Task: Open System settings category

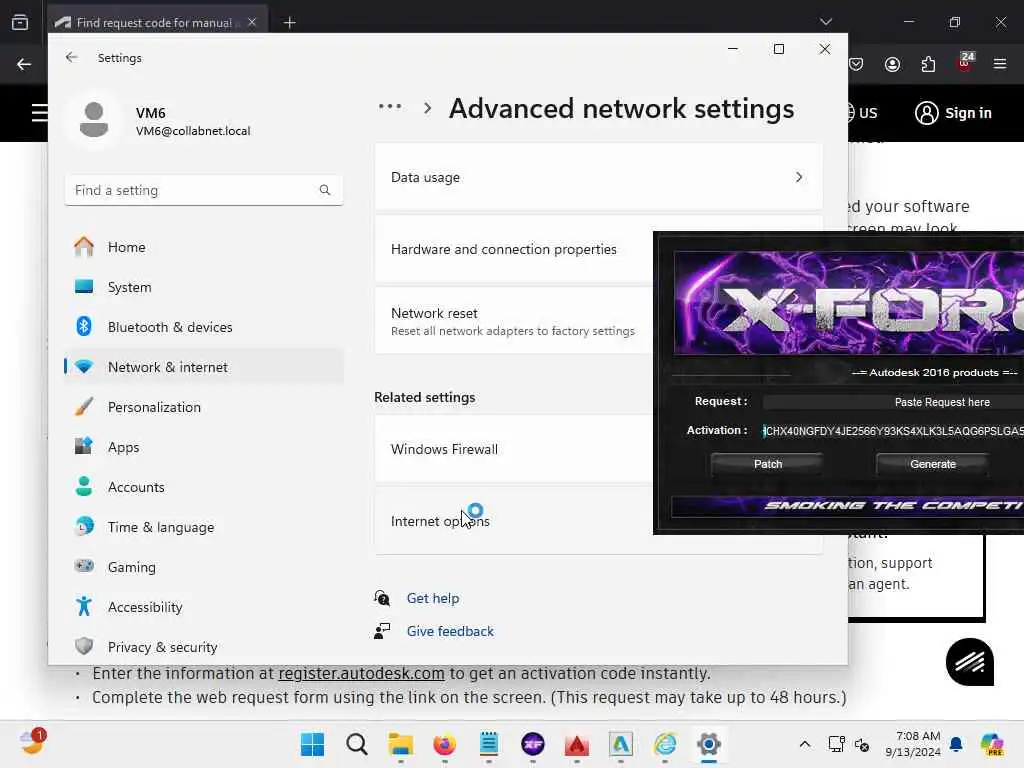Action: coord(204,287)
